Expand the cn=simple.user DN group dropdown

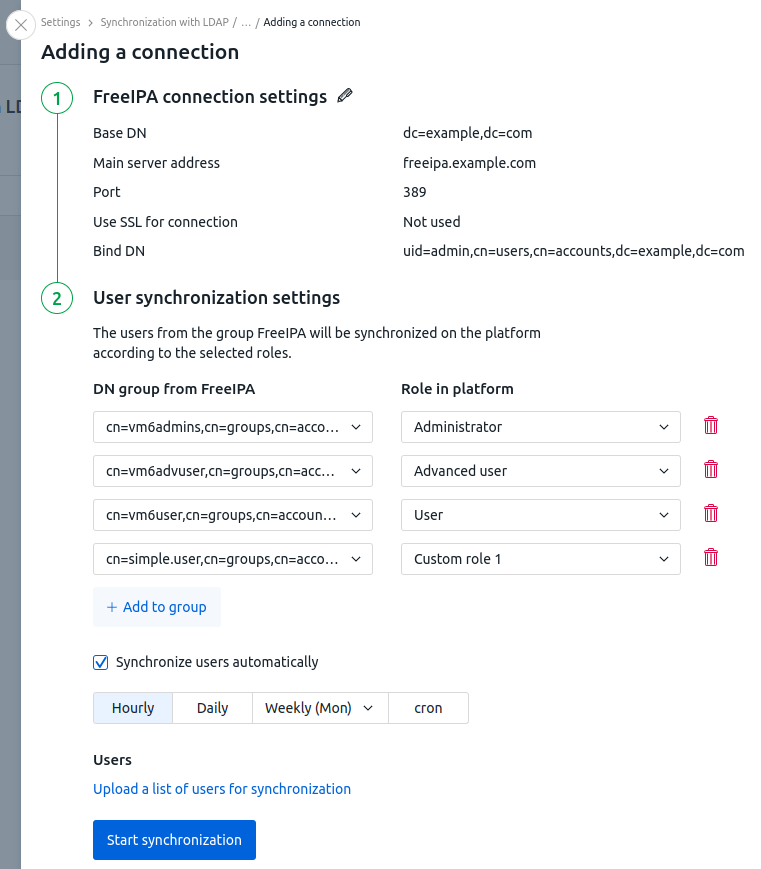(x=232, y=559)
